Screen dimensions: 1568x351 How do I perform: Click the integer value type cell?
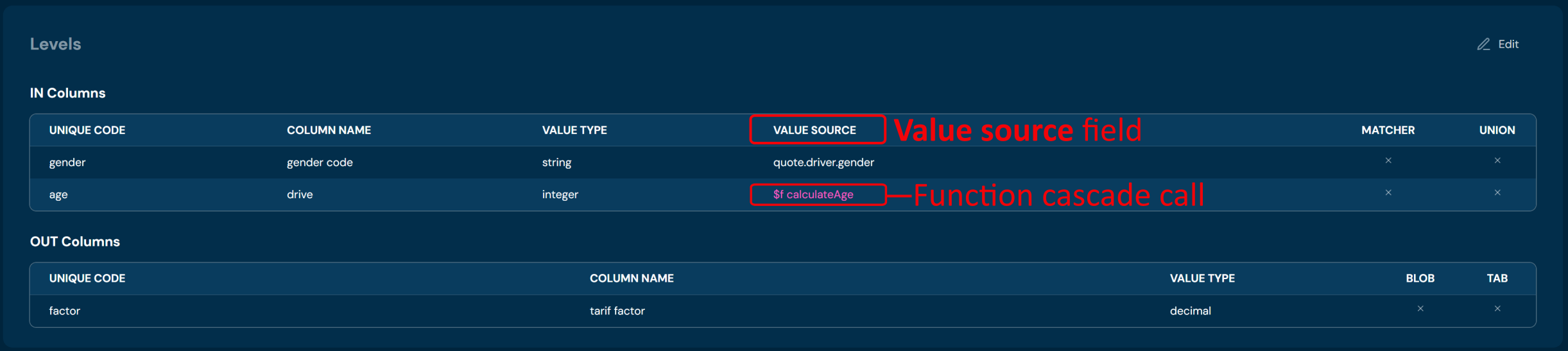pyautogui.click(x=560, y=194)
